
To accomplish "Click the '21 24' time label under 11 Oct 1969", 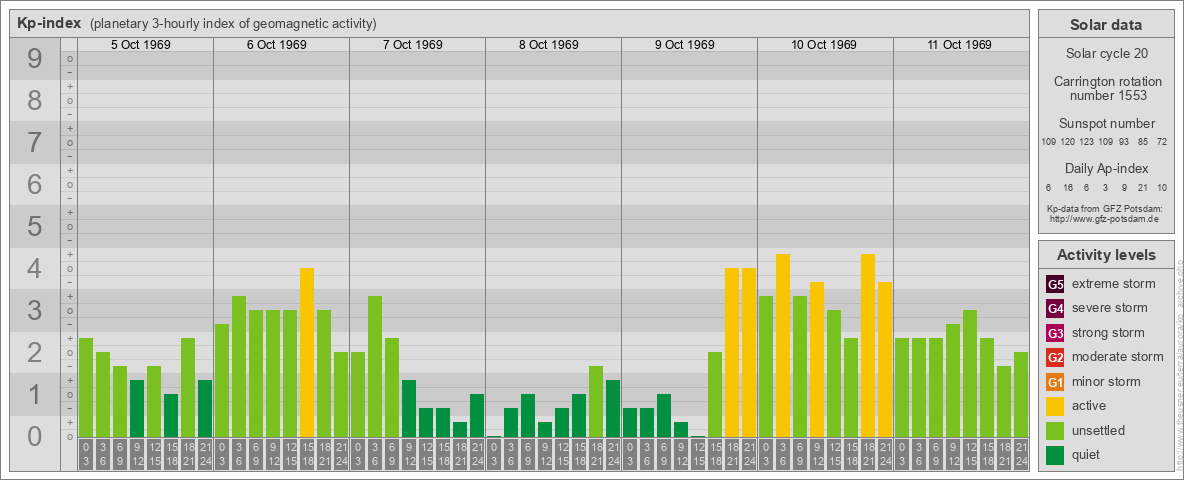I will [1020, 454].
